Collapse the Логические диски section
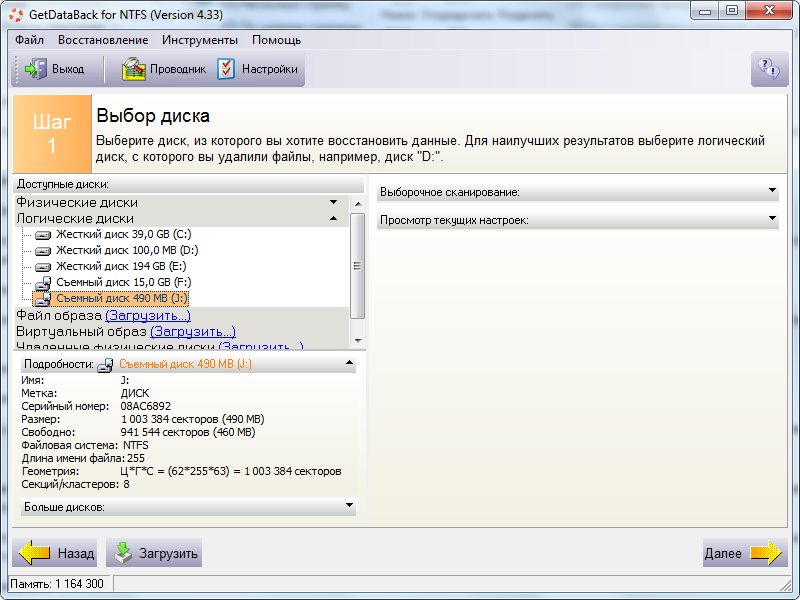The width and height of the screenshot is (800, 600). click(333, 218)
